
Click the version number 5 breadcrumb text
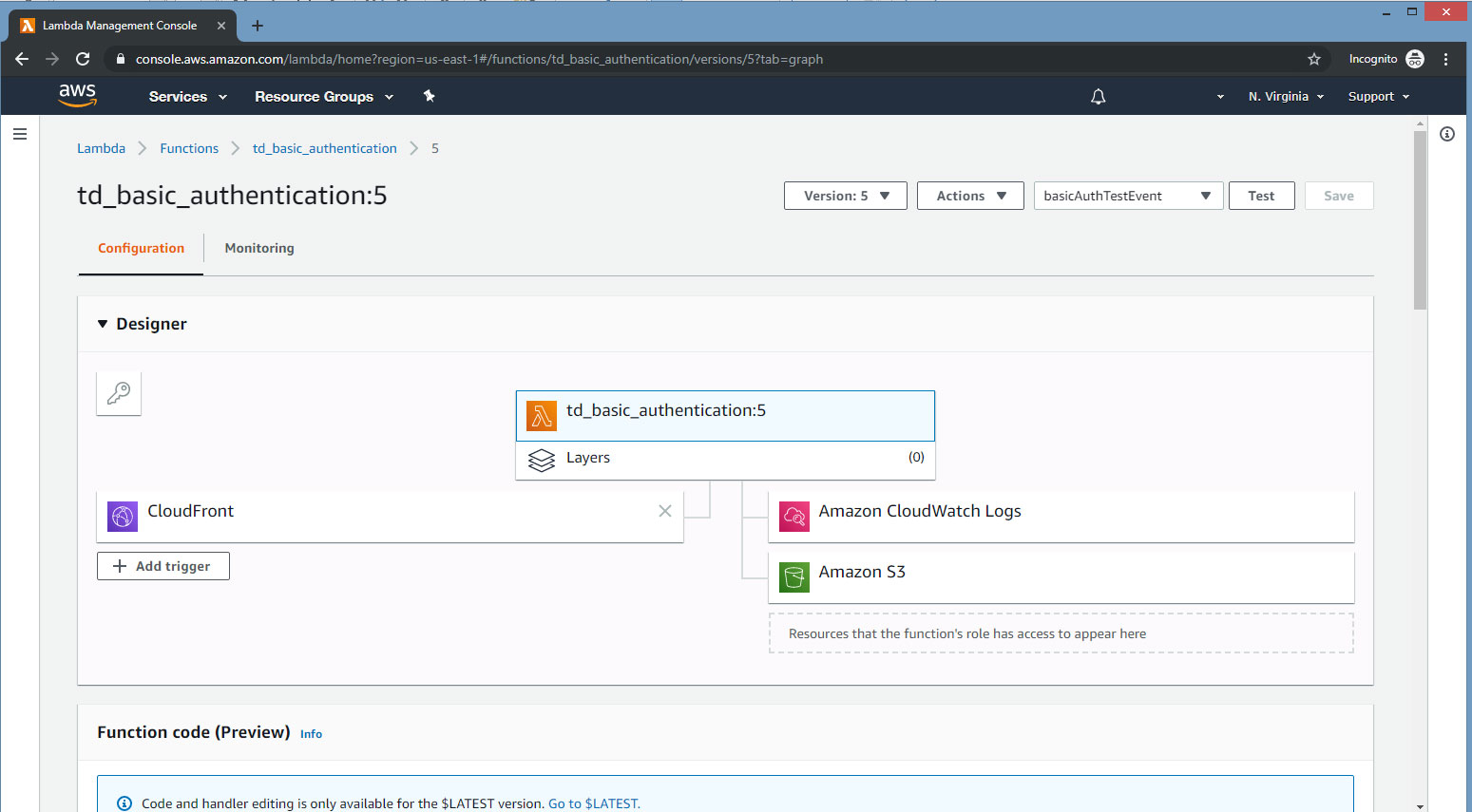point(435,148)
